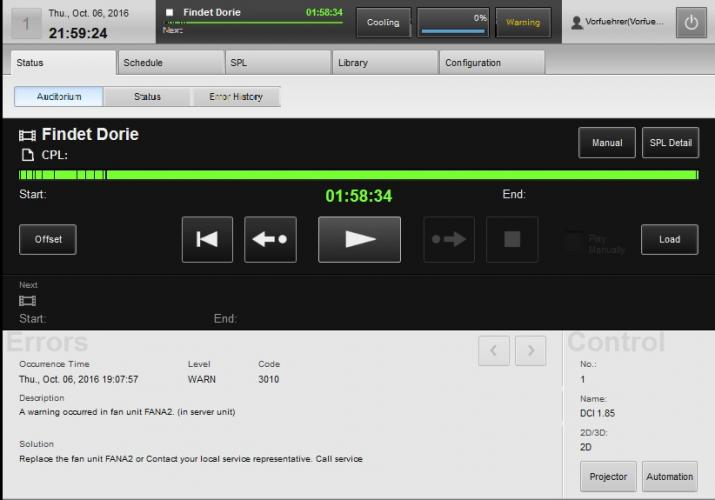715x500 pixels.
Task: Open the Schedule tab
Action: tap(169, 63)
